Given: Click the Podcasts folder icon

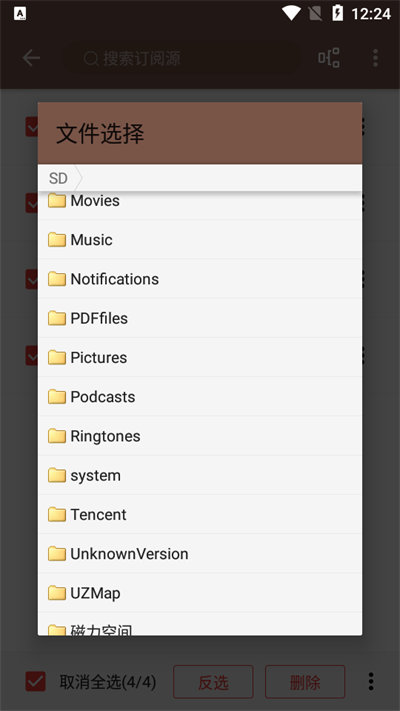Looking at the screenshot, I should (x=57, y=397).
